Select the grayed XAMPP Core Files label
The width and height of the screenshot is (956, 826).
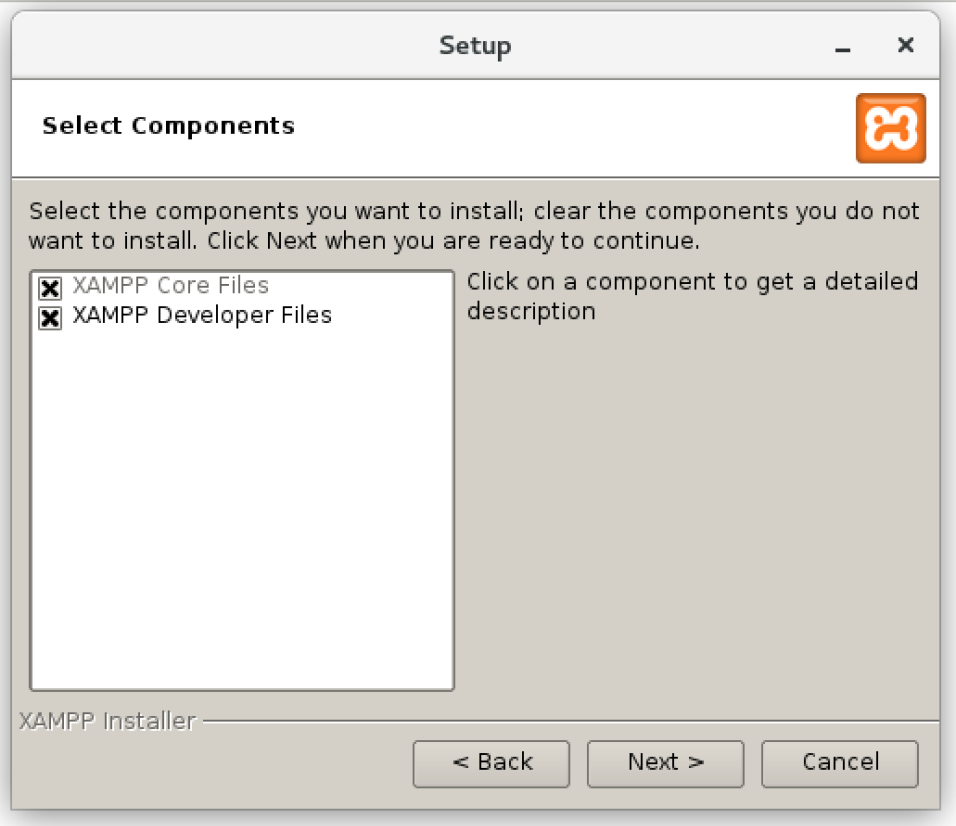click(171, 285)
